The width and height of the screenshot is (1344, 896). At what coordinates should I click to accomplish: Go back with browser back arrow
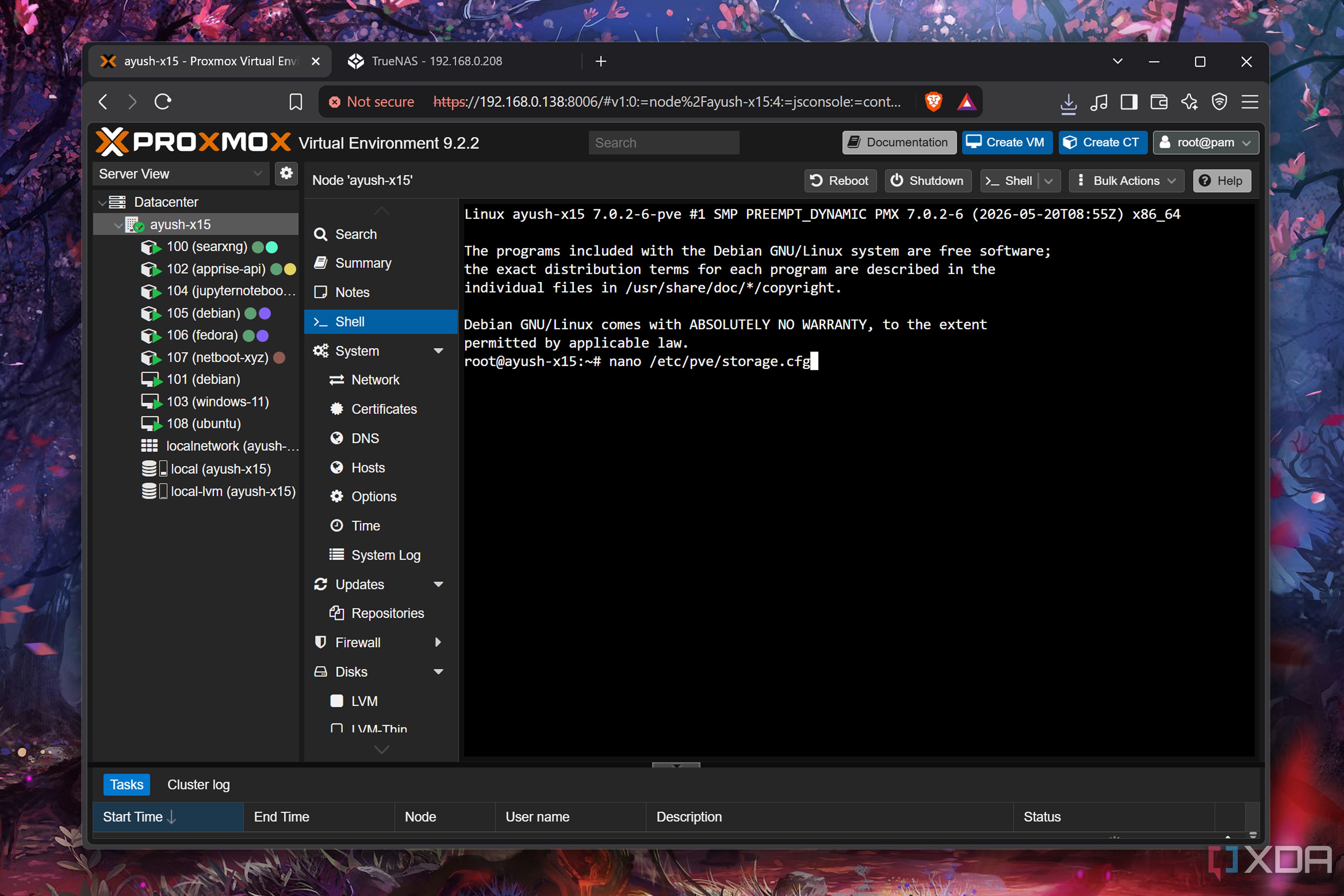tap(103, 102)
